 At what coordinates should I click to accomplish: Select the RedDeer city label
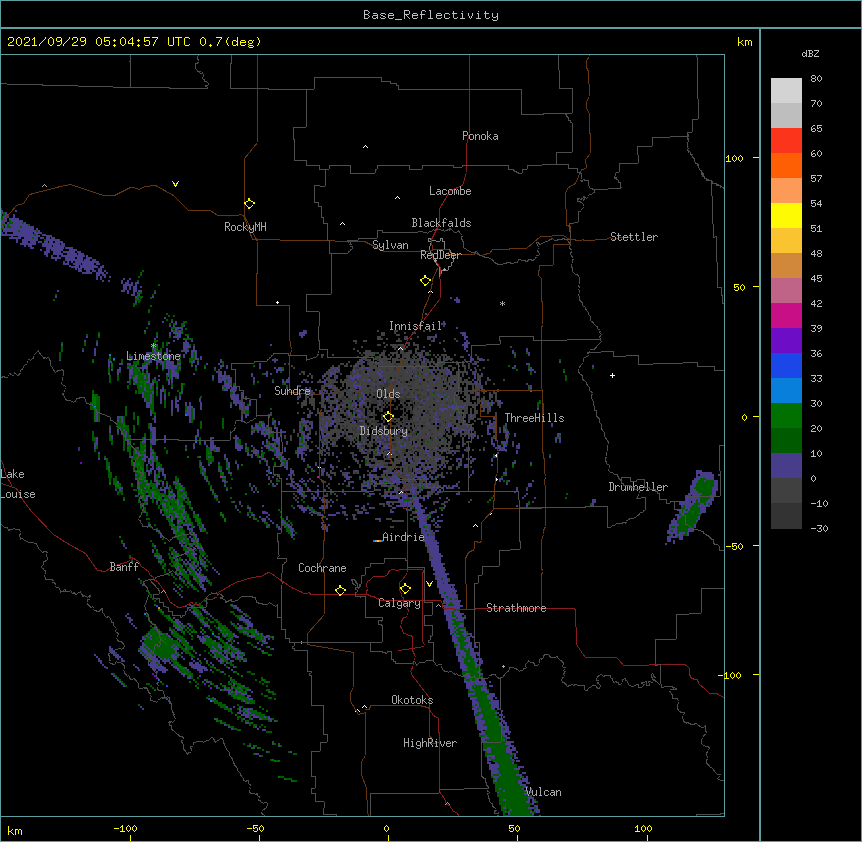point(440,255)
